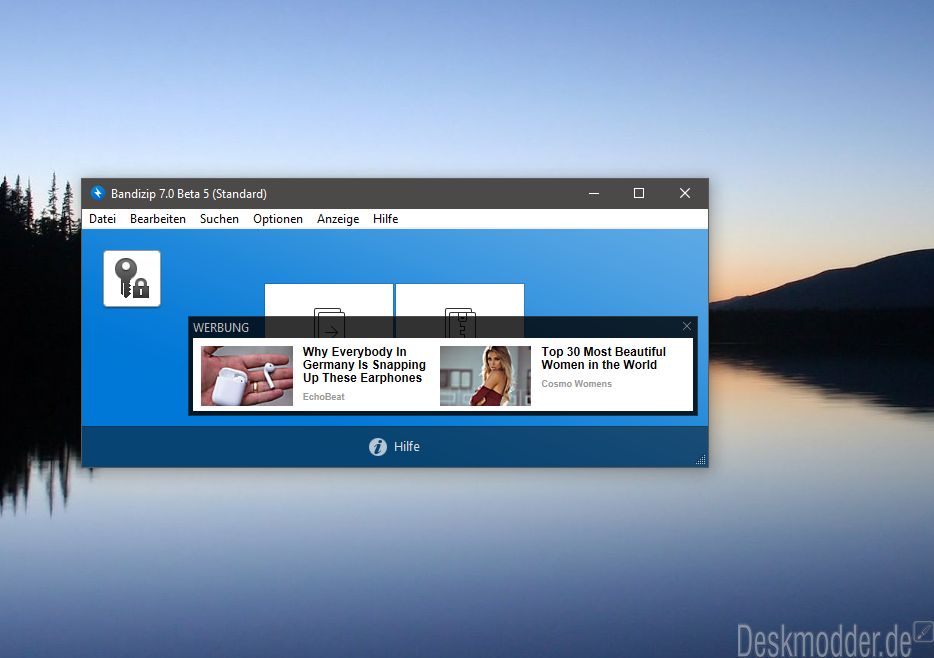Minimize the Bandizip window
This screenshot has width=934, height=658.
pos(594,194)
